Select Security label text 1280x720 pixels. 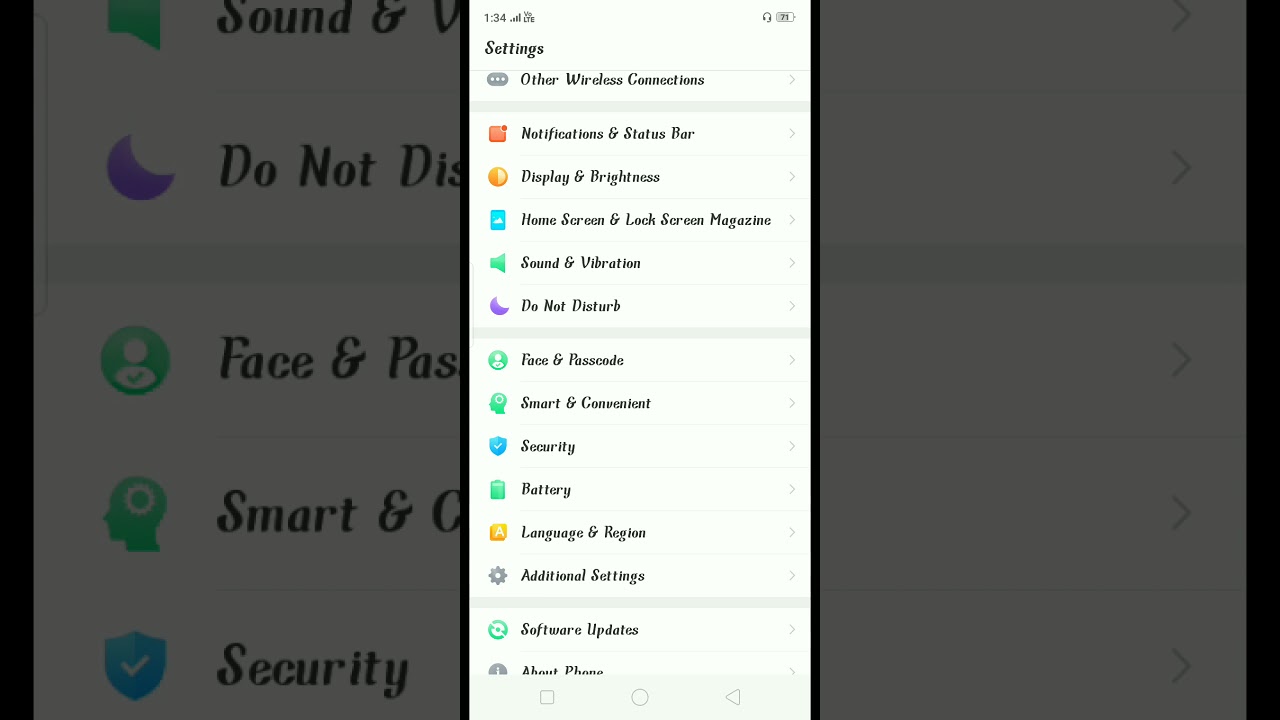tap(547, 447)
